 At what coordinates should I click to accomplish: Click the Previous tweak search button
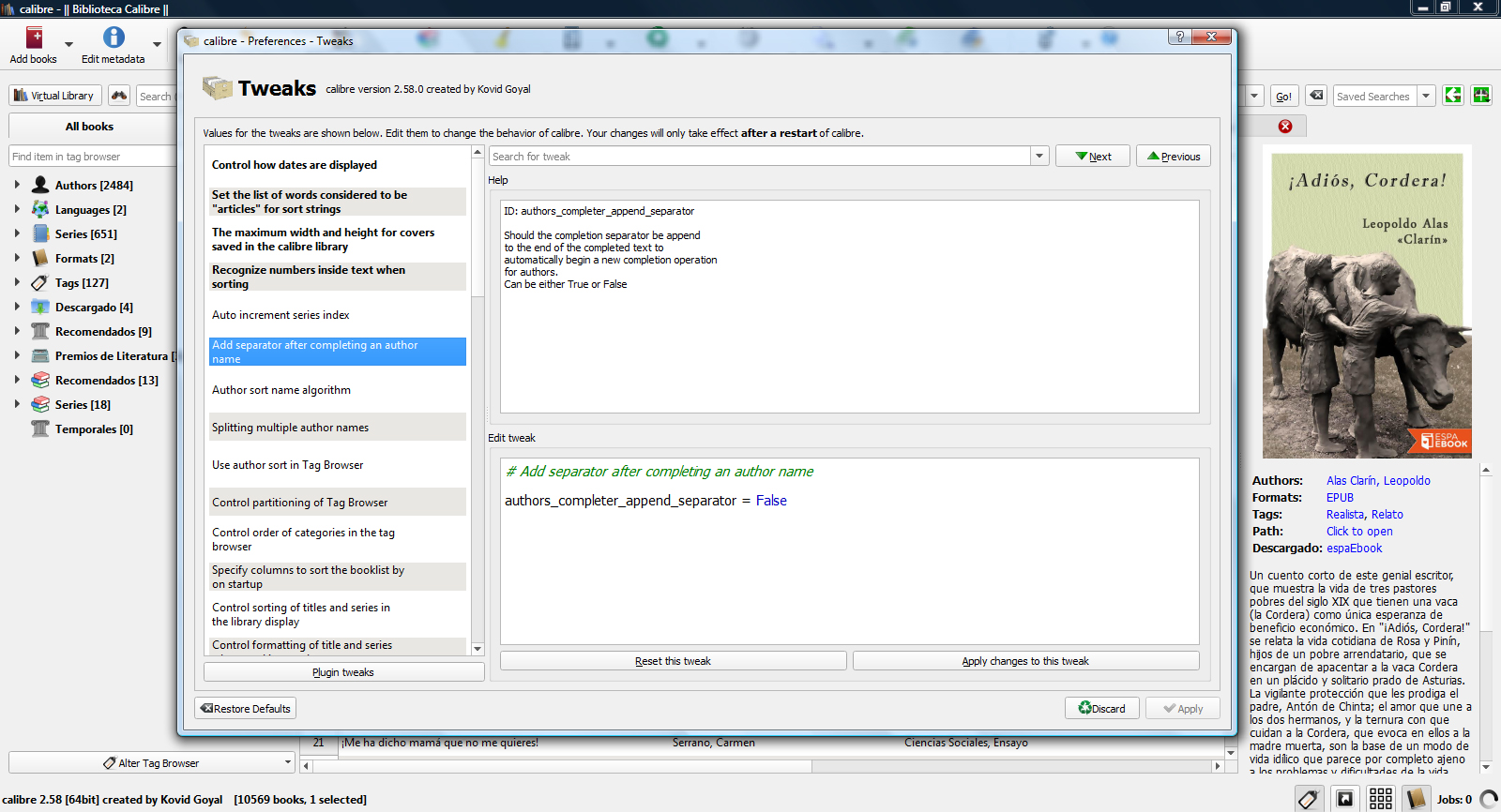click(x=1174, y=157)
